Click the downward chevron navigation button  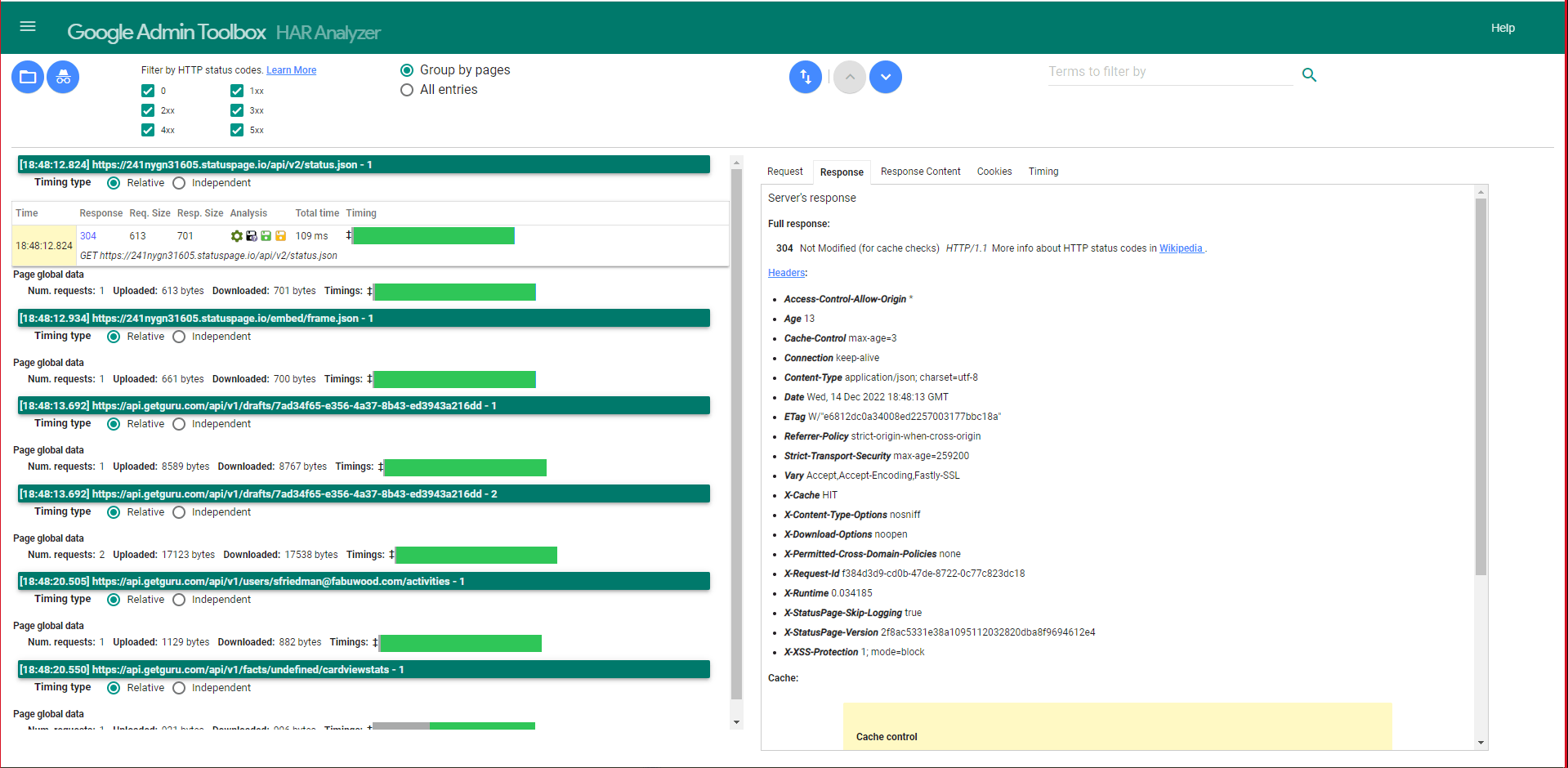pyautogui.click(x=885, y=76)
